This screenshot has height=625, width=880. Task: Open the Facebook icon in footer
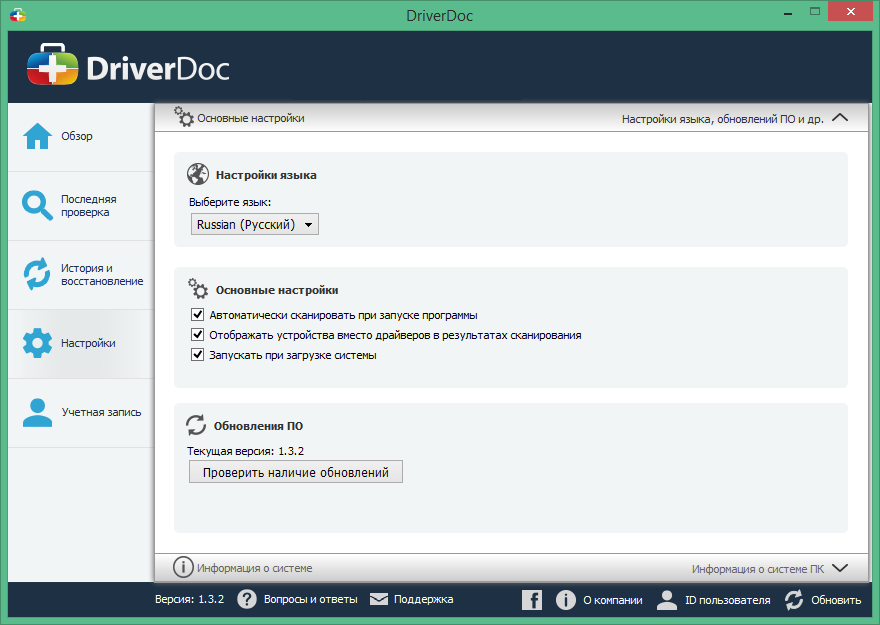tap(532, 600)
